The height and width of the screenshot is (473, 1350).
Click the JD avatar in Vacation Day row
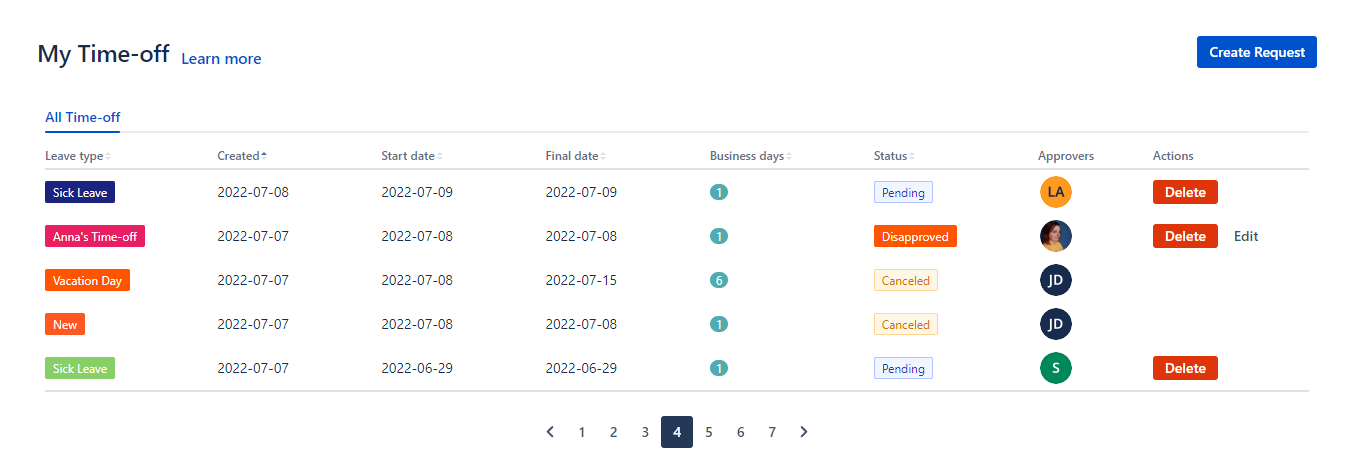pos(1055,280)
